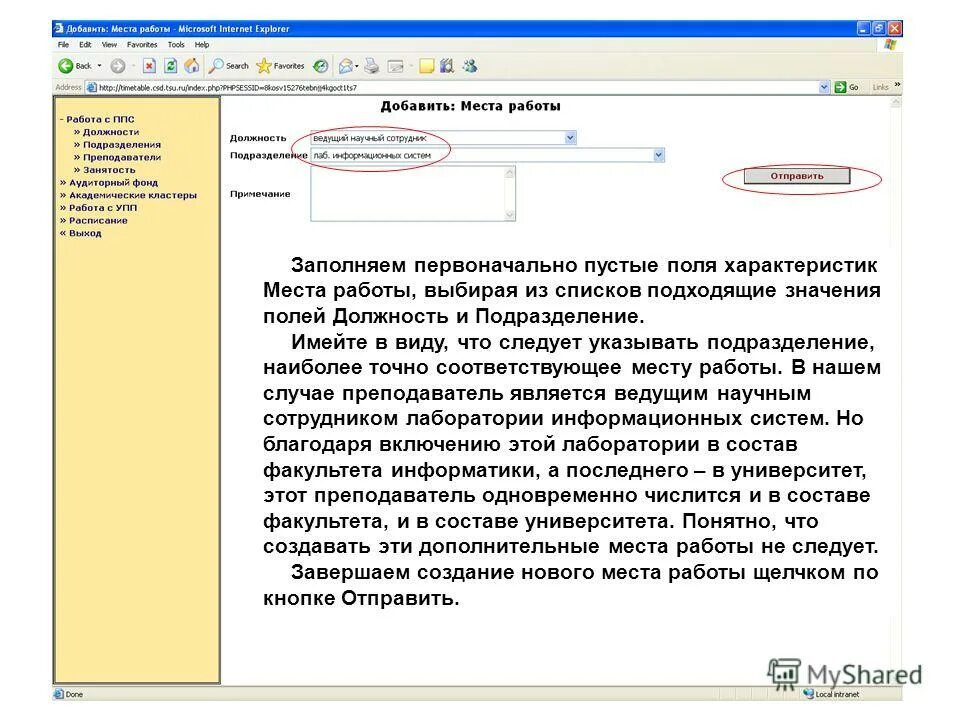Click the Forward navigation arrow
This screenshot has height=720, width=960.
point(118,66)
